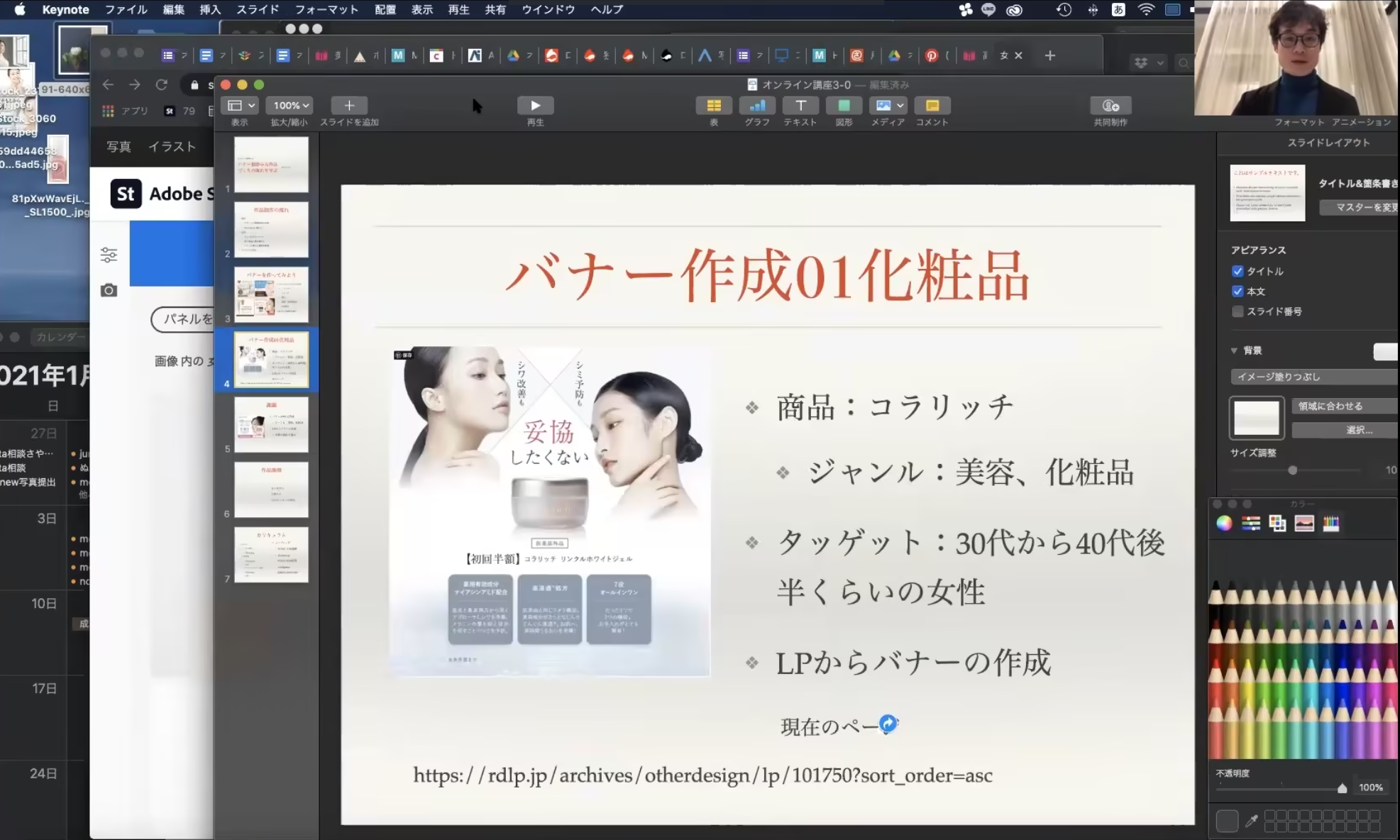This screenshot has width=1400, height=840.
Task: Click the 写真 category in Adobe Stock
Action: [118, 147]
